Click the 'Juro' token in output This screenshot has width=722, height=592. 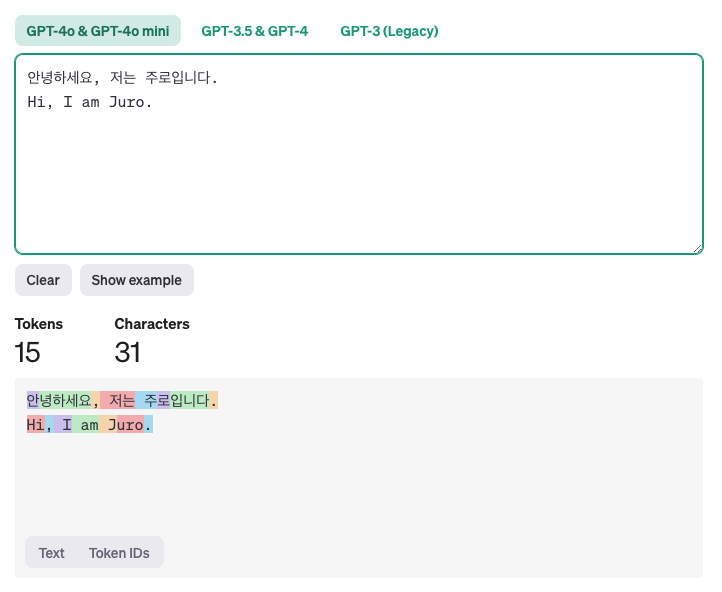coord(122,424)
